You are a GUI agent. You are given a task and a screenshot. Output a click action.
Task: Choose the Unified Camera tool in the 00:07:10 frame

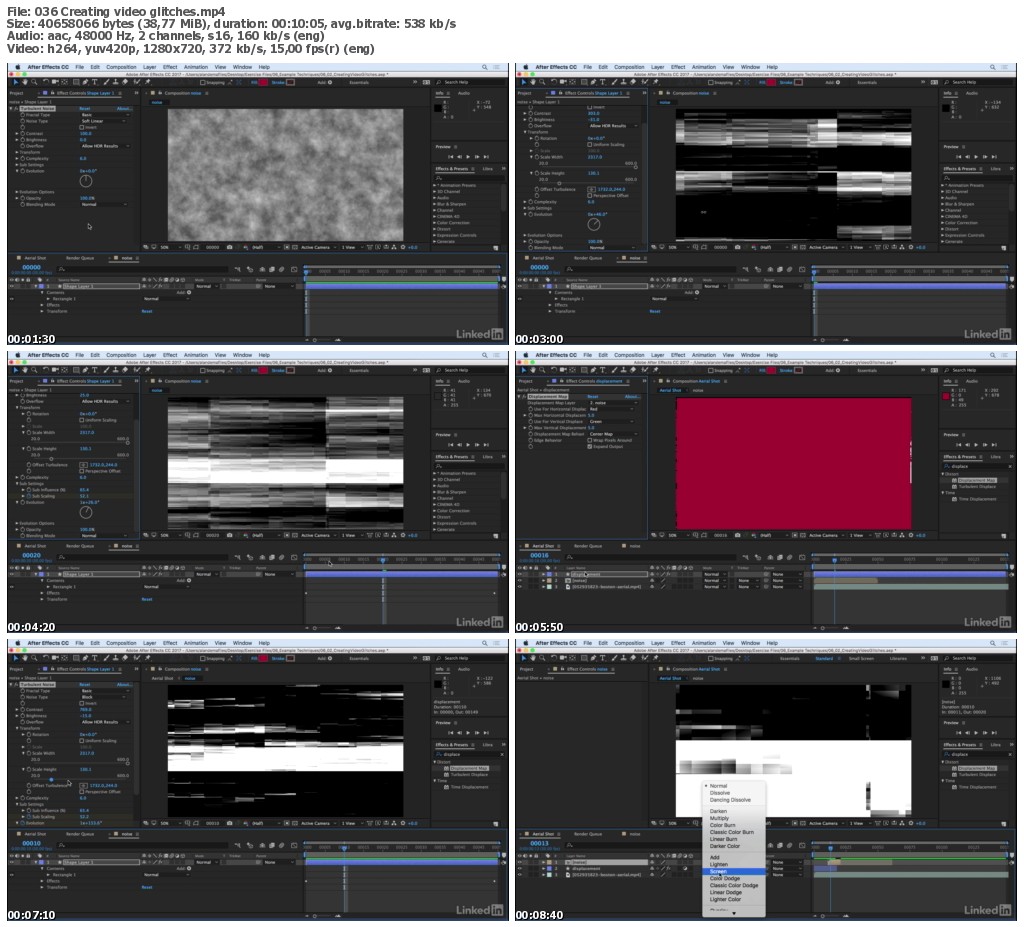point(54,659)
